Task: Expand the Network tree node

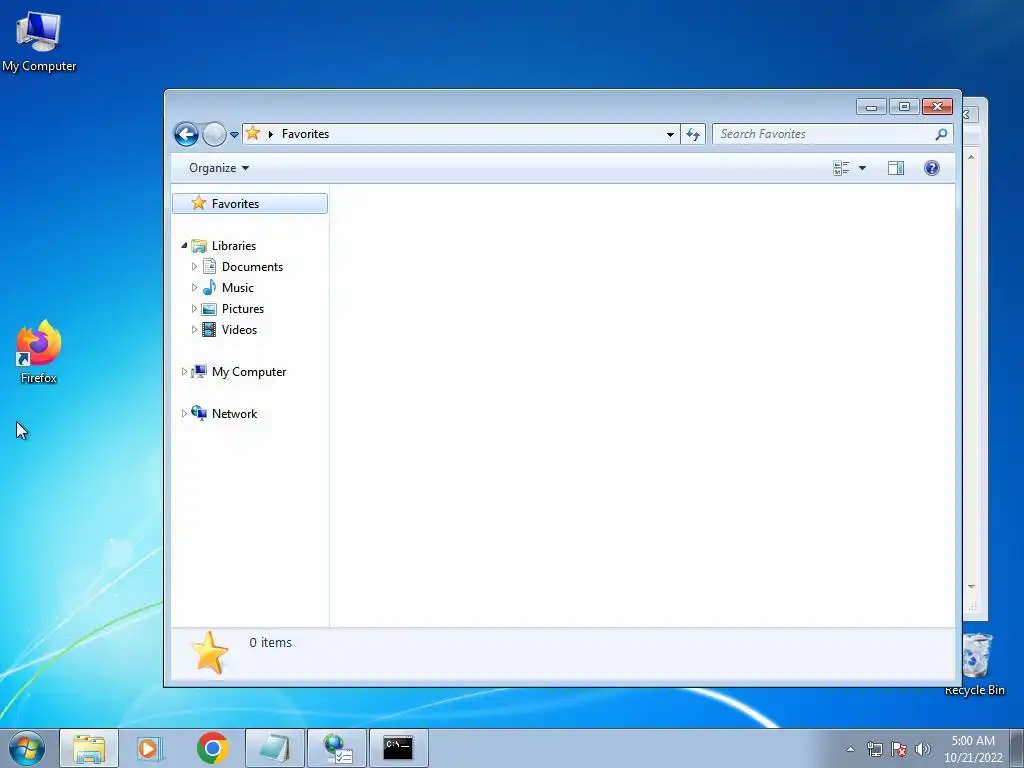Action: (x=184, y=413)
